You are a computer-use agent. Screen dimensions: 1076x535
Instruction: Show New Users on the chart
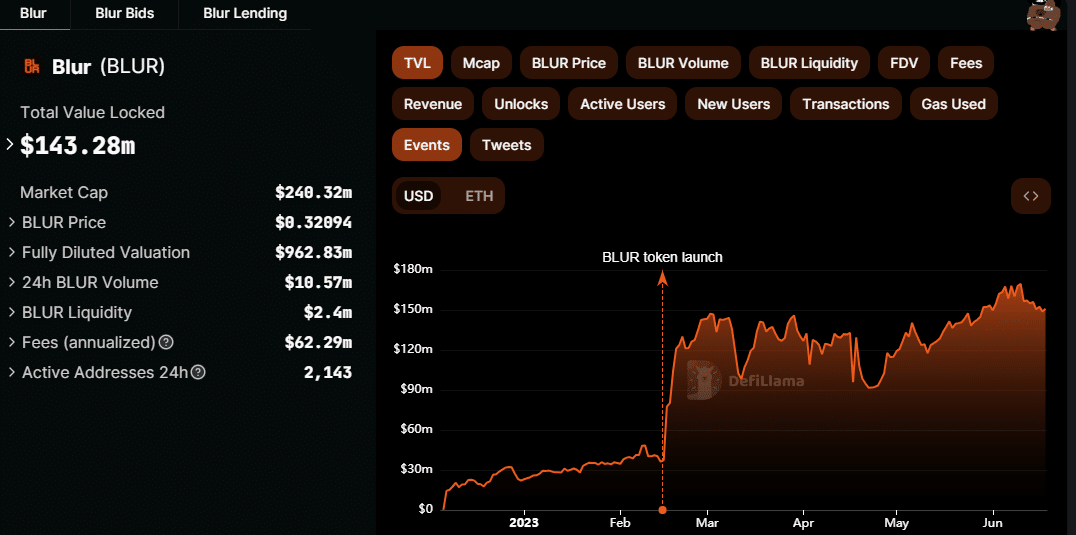tap(734, 104)
